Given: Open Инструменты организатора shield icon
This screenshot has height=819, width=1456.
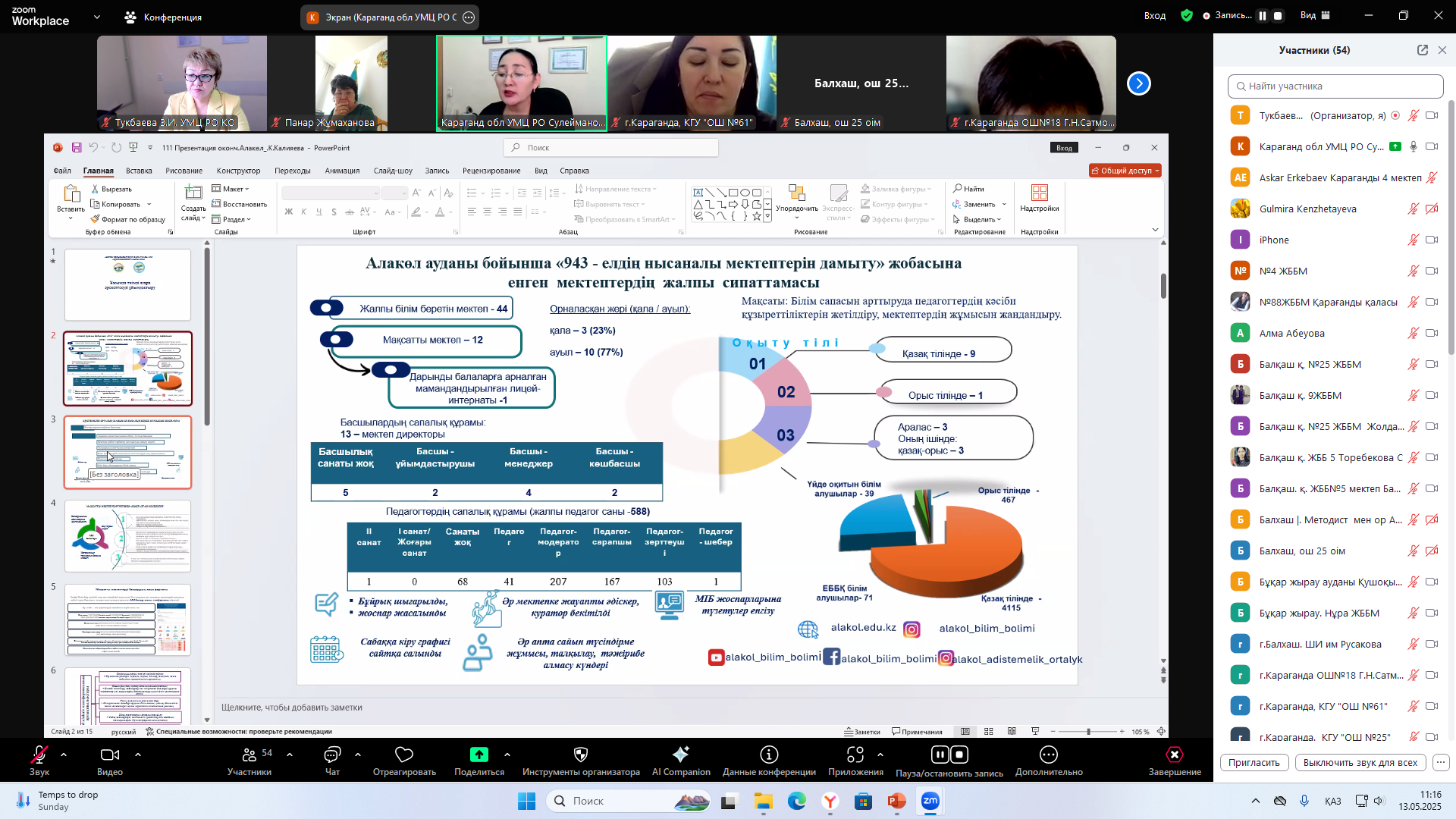Looking at the screenshot, I should click(x=581, y=755).
